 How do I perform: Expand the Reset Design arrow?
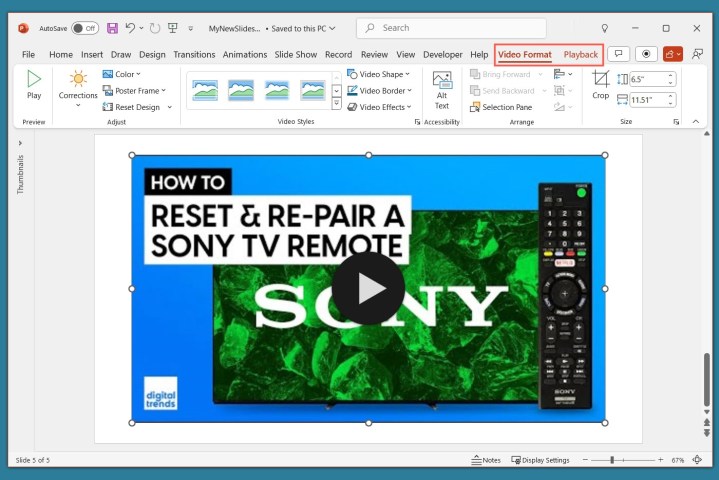click(170, 107)
